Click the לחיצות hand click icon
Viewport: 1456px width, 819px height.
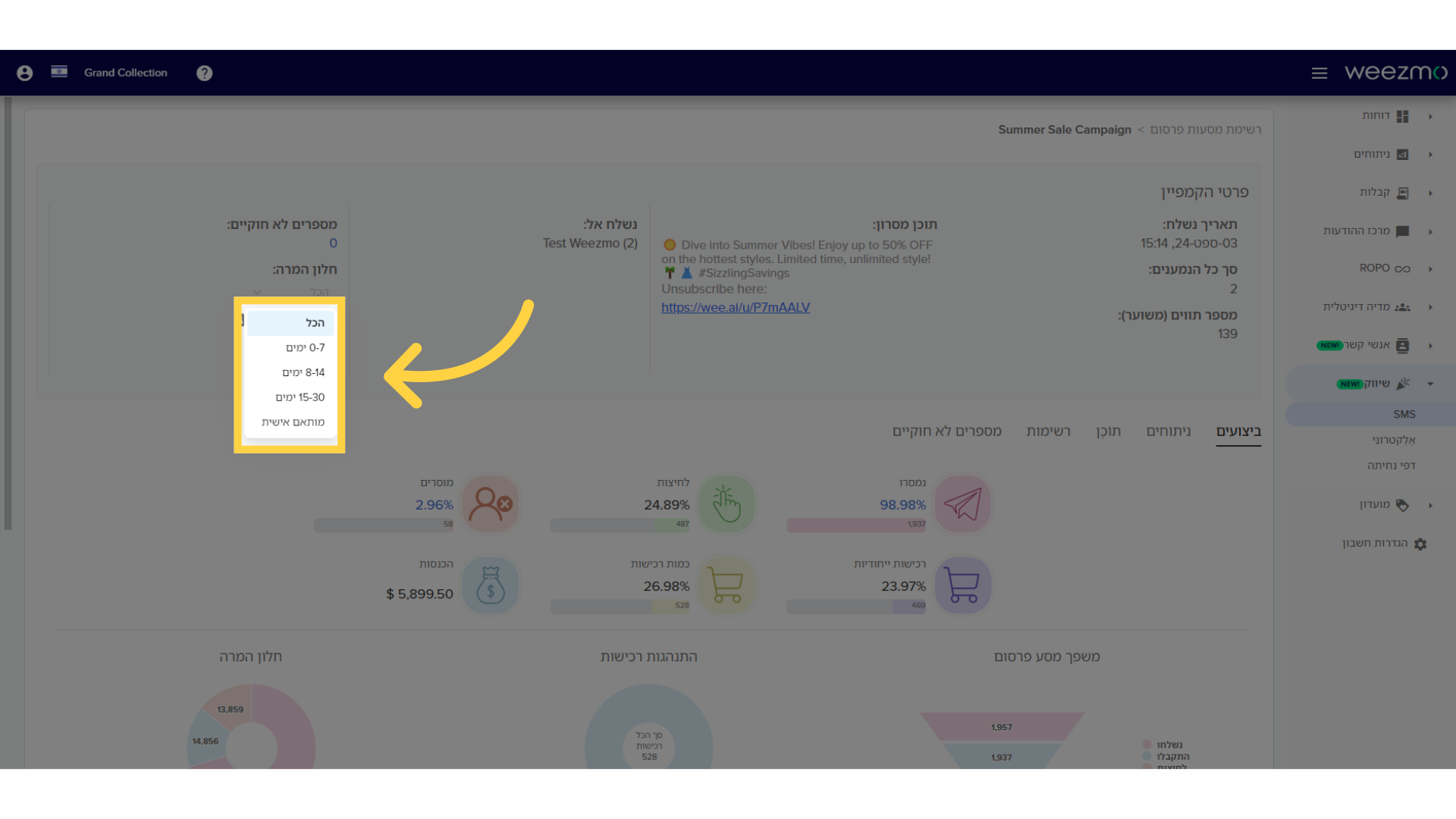(x=726, y=504)
